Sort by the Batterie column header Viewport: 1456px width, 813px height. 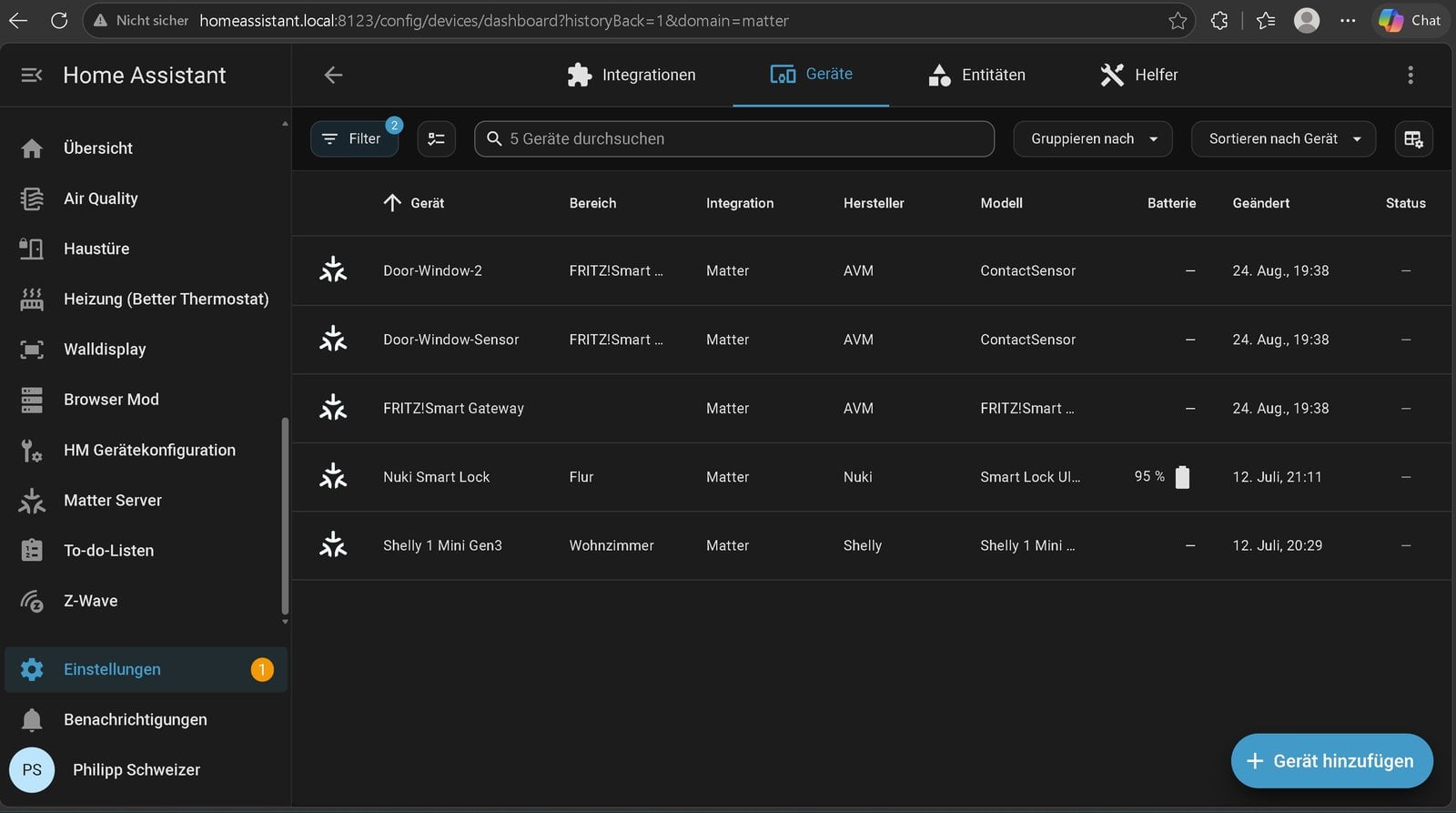point(1171,203)
